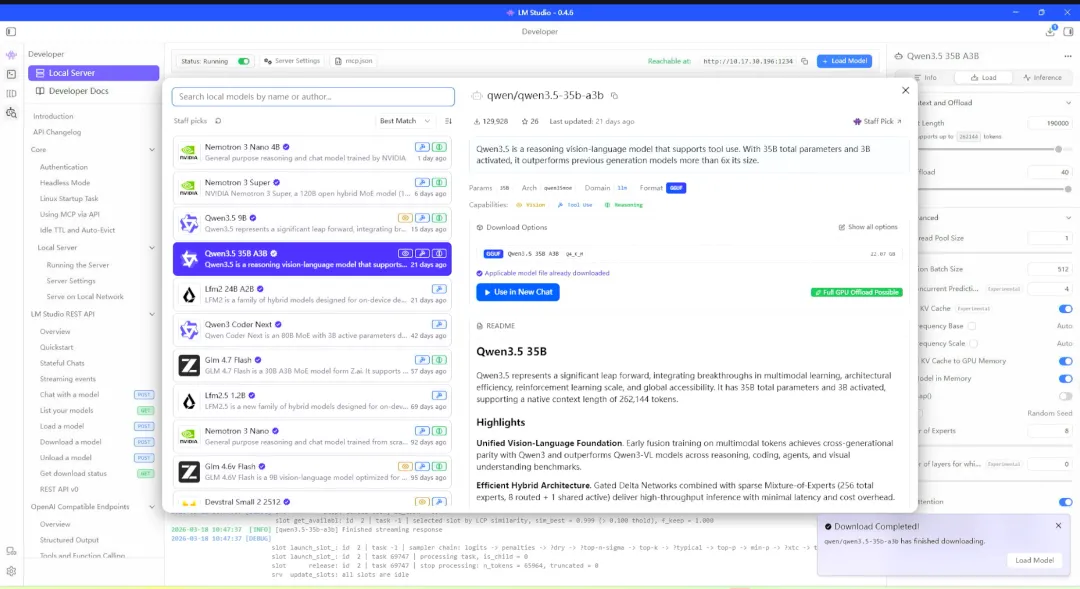
Task: Open the Introduction docs page
Action: click(x=53, y=116)
